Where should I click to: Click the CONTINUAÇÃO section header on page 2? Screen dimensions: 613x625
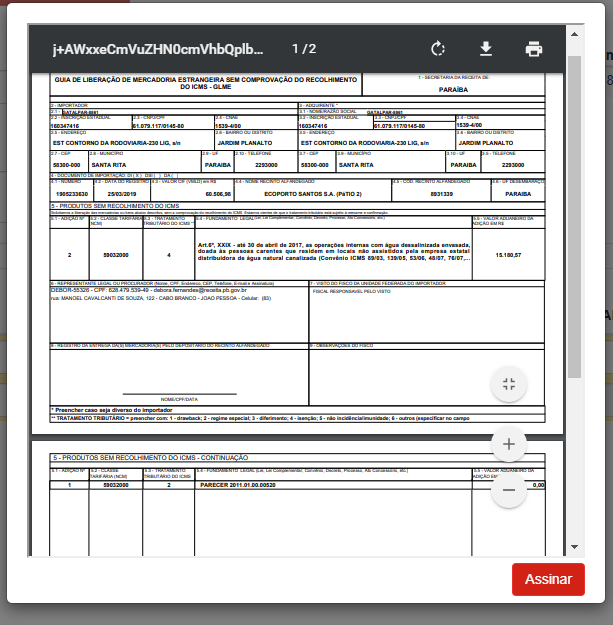[151, 458]
